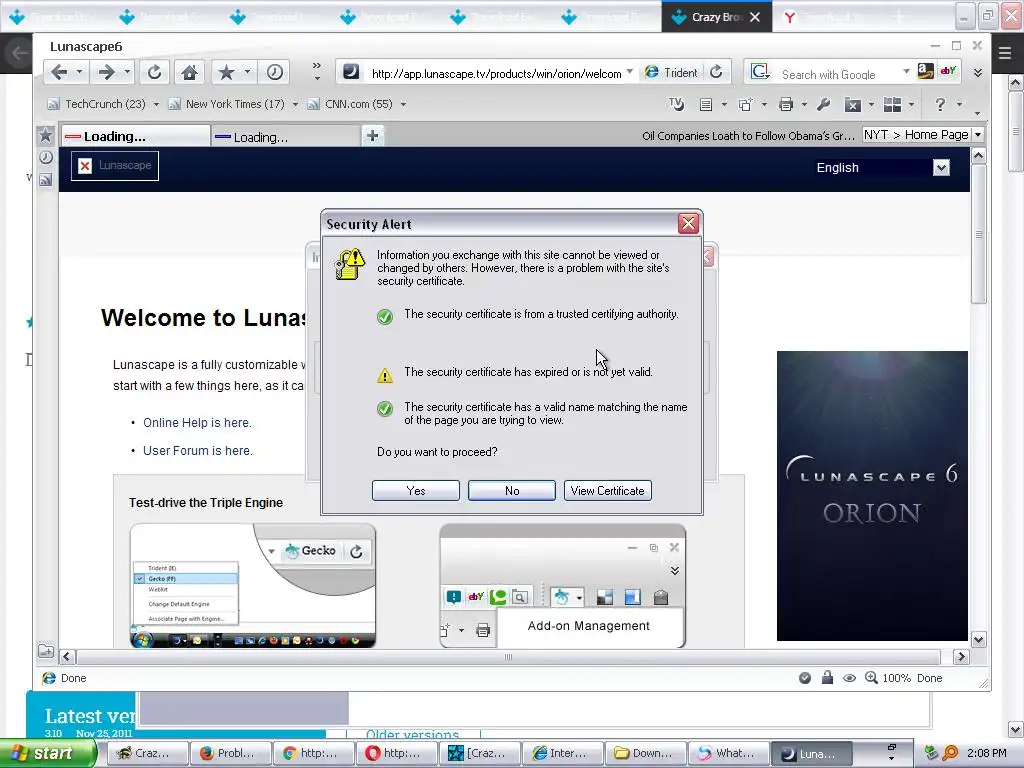The height and width of the screenshot is (768, 1024).
Task: Switch the Trident rendering engine button
Action: (x=671, y=72)
